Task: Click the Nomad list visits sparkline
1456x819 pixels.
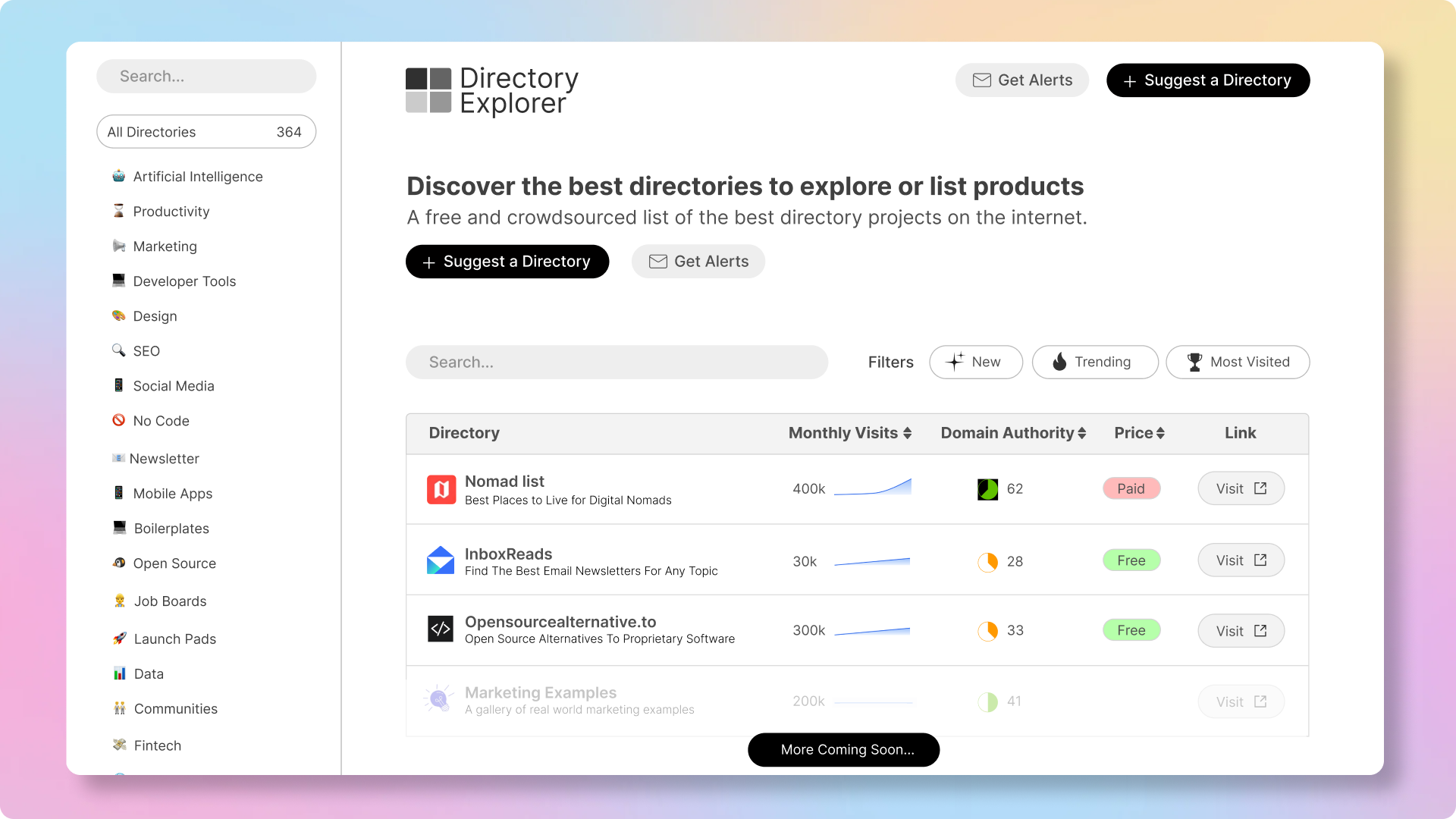Action: [873, 487]
